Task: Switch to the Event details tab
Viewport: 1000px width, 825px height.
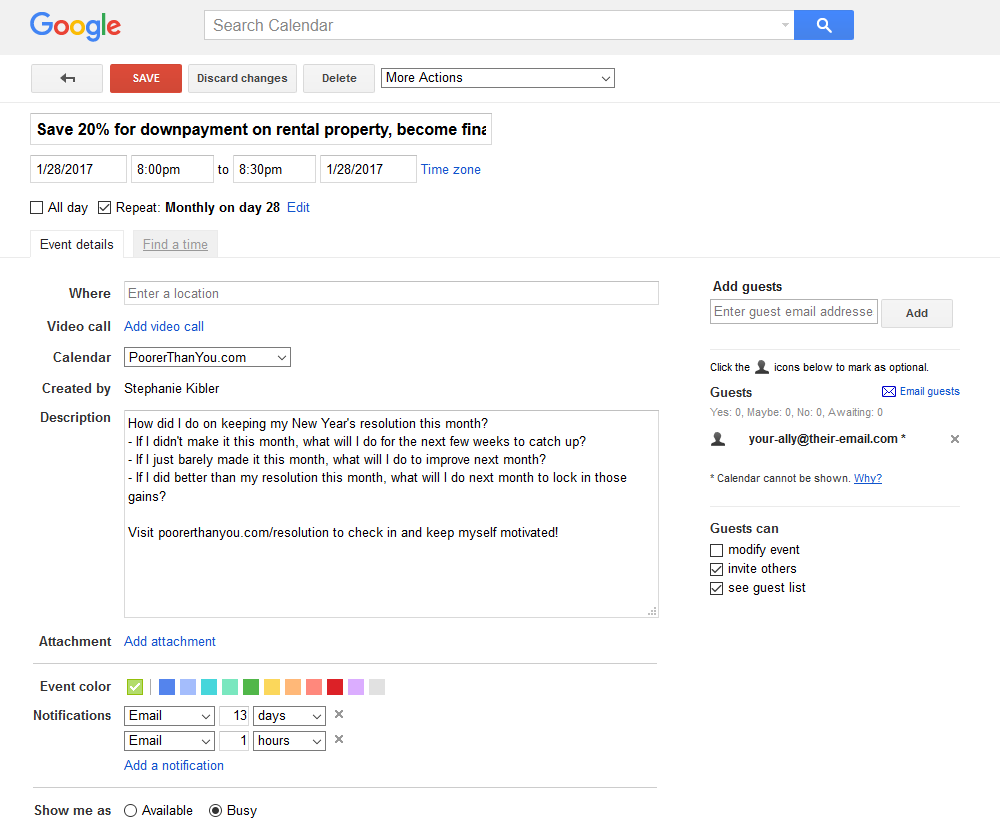Action: pyautogui.click(x=77, y=245)
